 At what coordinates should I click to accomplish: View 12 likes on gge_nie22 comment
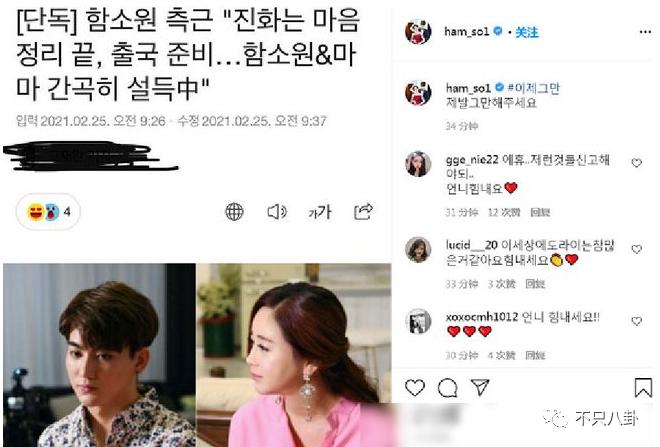[x=504, y=213]
